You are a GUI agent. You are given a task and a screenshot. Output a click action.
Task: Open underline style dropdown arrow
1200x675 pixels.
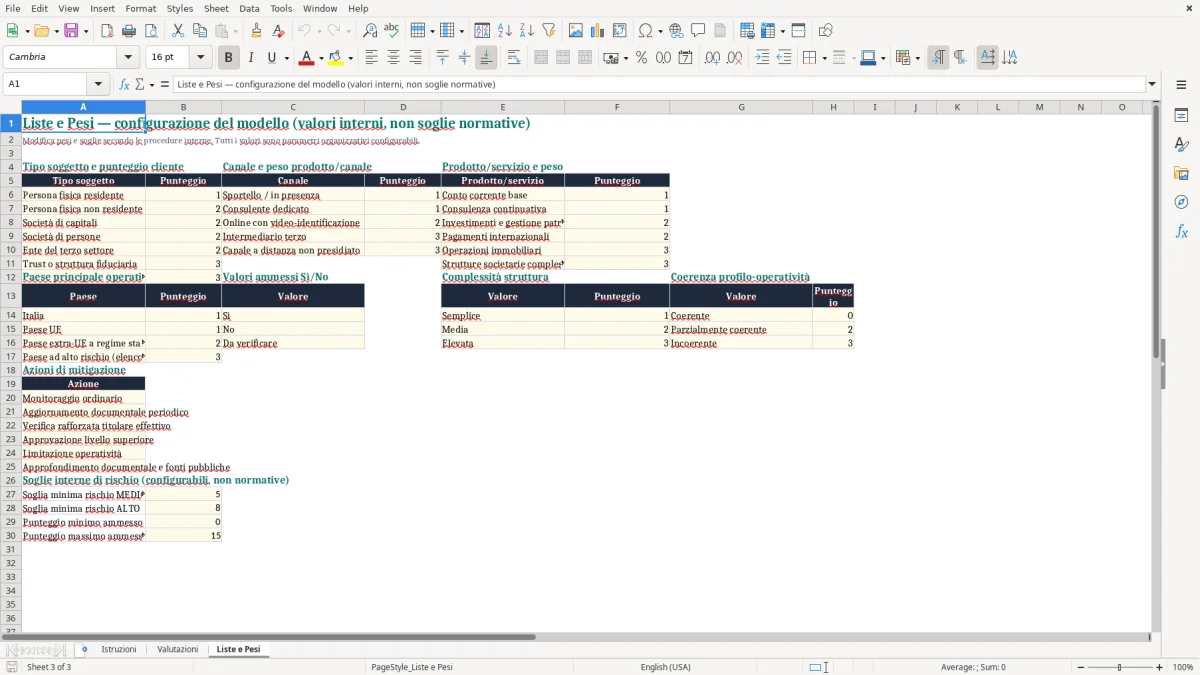pyautogui.click(x=286, y=58)
